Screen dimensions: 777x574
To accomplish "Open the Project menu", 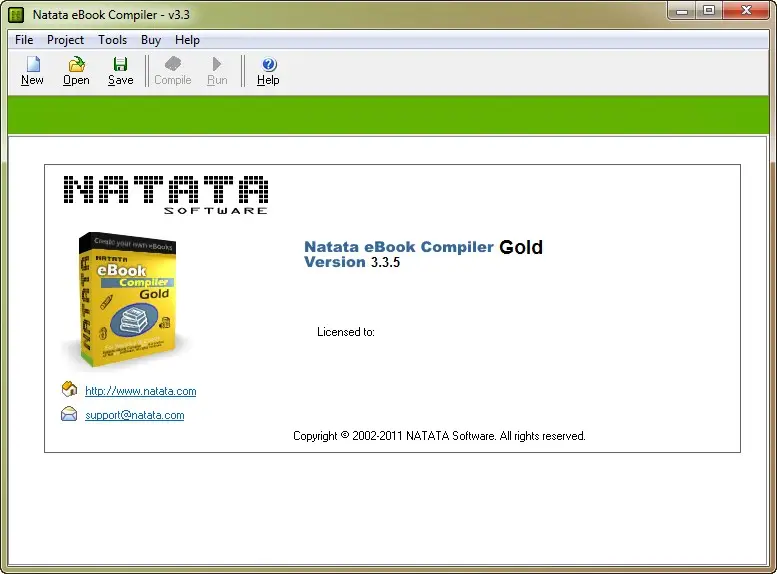I will coord(65,40).
